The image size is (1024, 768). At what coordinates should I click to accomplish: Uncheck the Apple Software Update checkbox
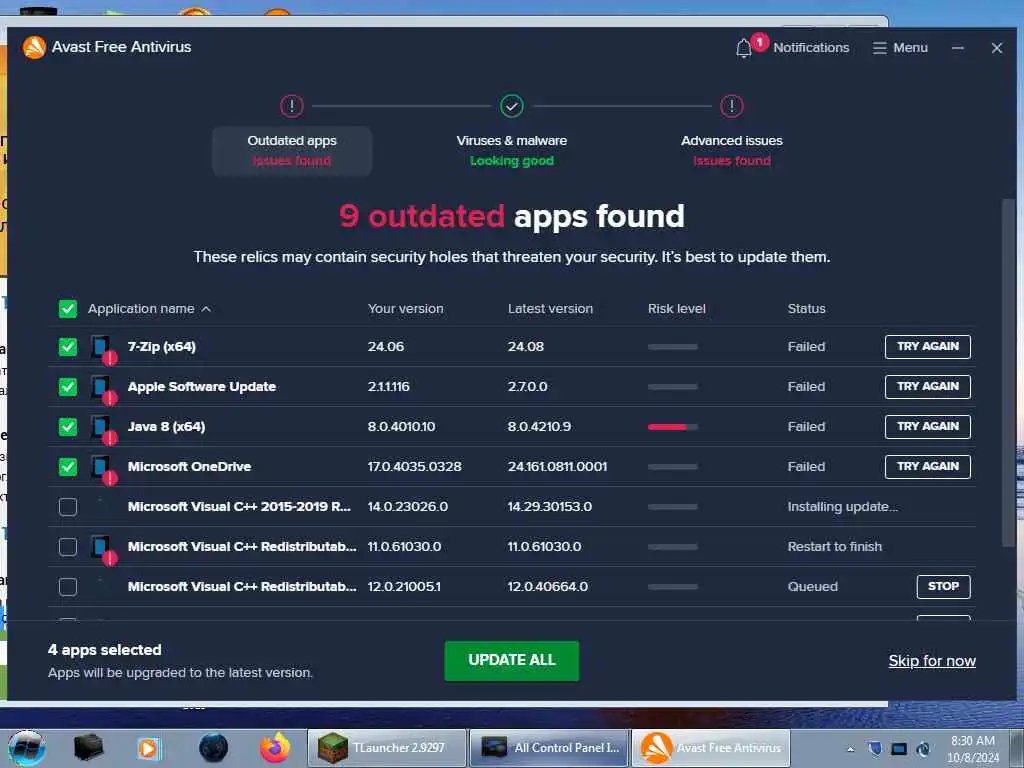coord(68,387)
